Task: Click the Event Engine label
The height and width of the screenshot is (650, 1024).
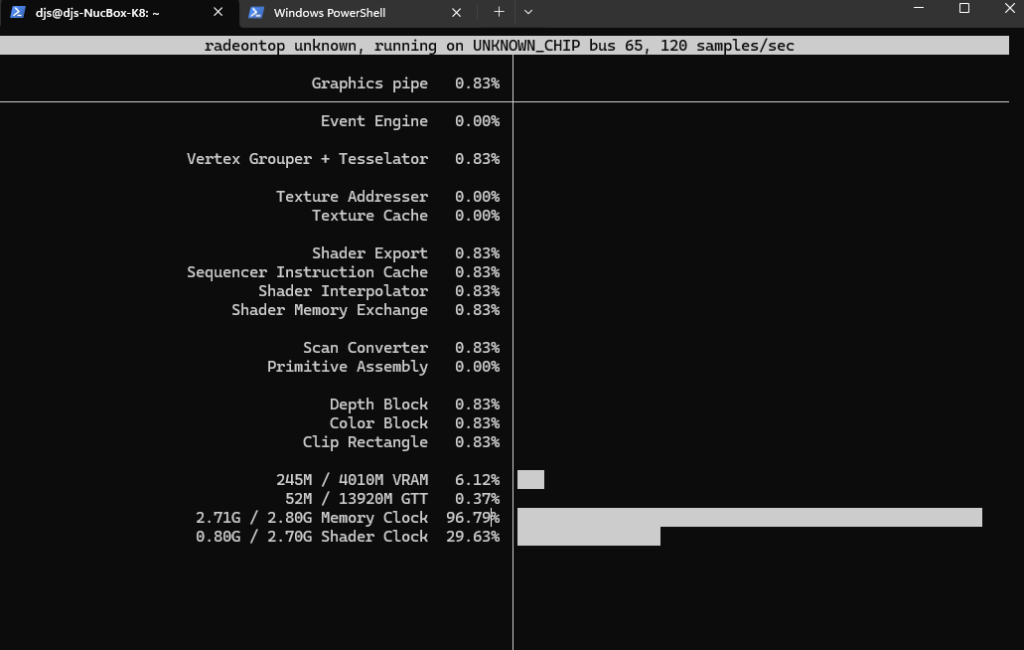Action: [373, 121]
